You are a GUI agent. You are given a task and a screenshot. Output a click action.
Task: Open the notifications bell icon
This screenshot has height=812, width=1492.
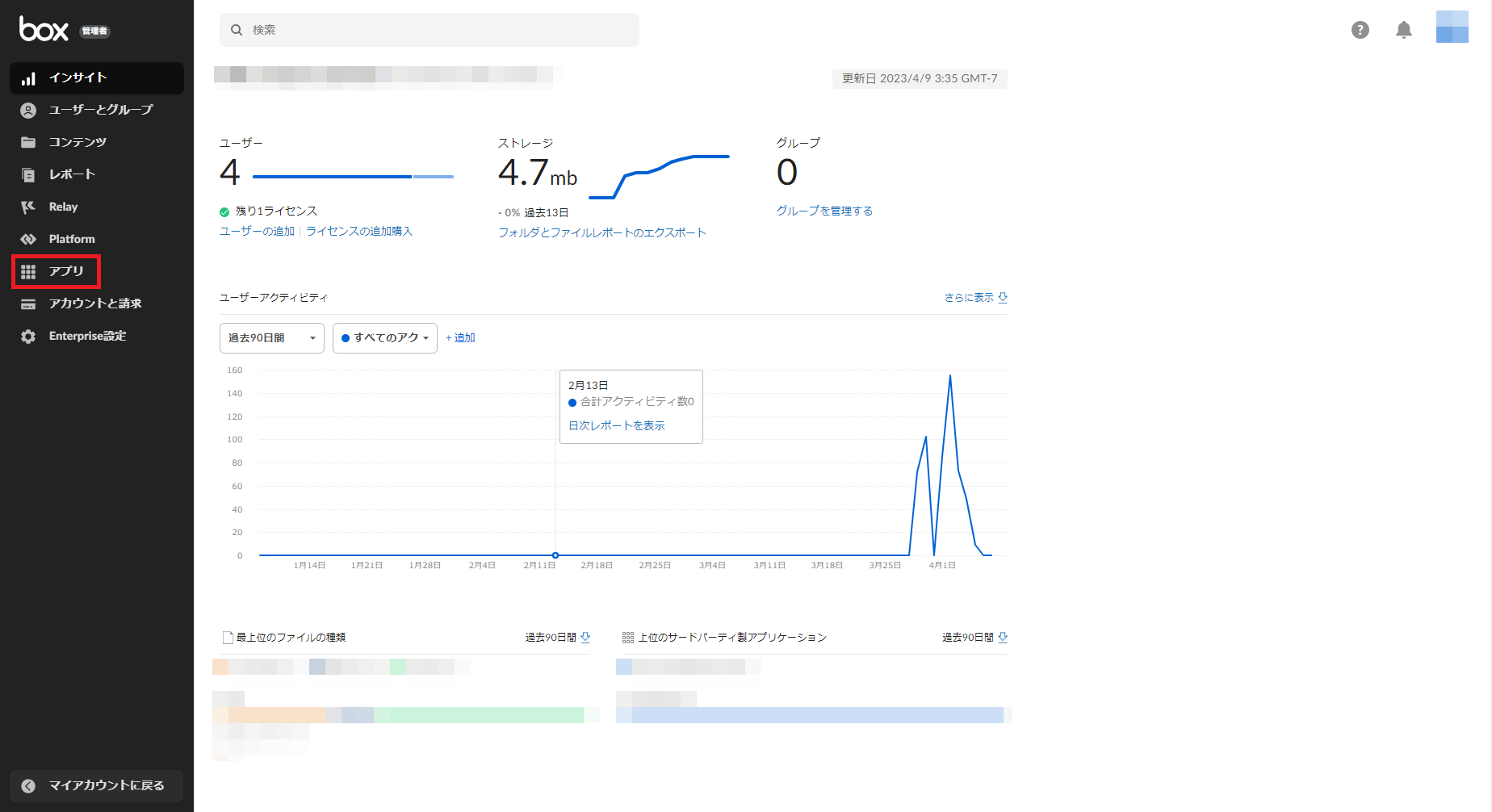coord(1404,30)
